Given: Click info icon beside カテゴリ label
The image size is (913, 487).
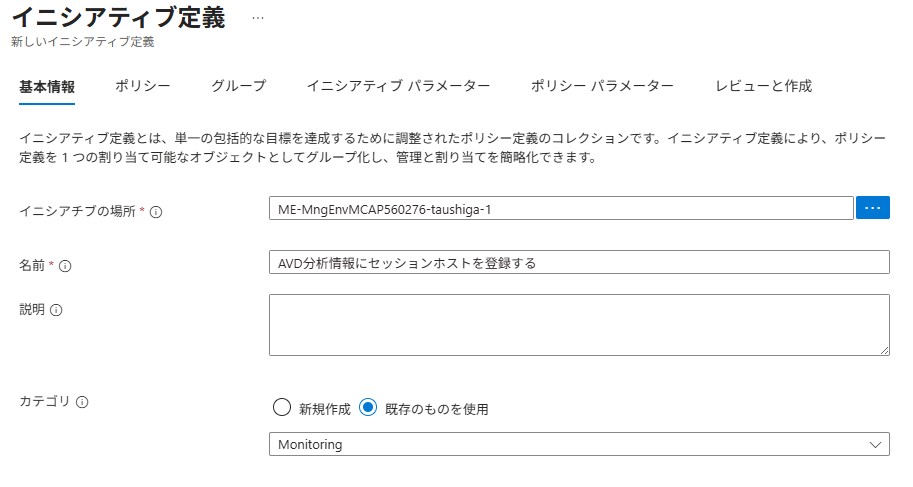Looking at the screenshot, I should [82, 402].
